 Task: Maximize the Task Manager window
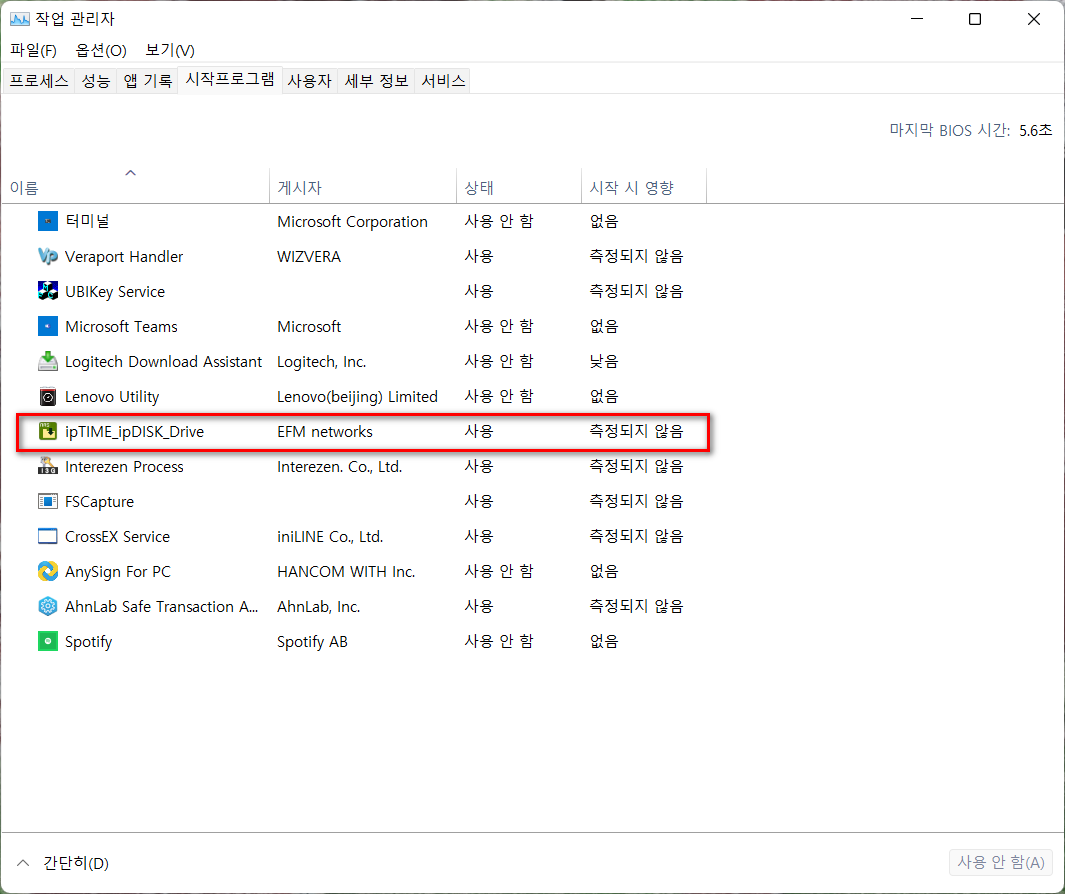[x=975, y=19]
